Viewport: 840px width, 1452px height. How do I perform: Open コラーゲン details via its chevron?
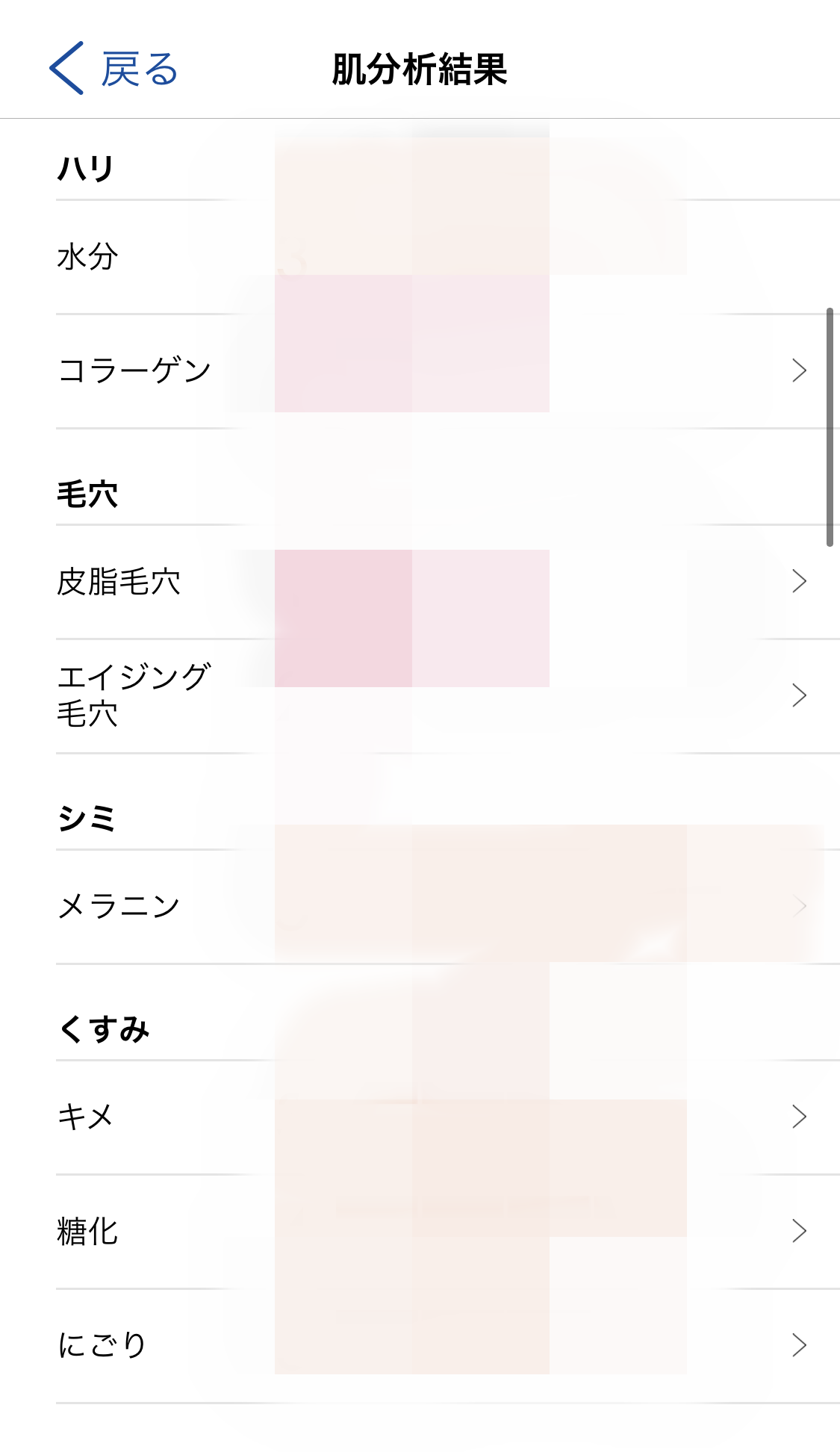point(799,370)
